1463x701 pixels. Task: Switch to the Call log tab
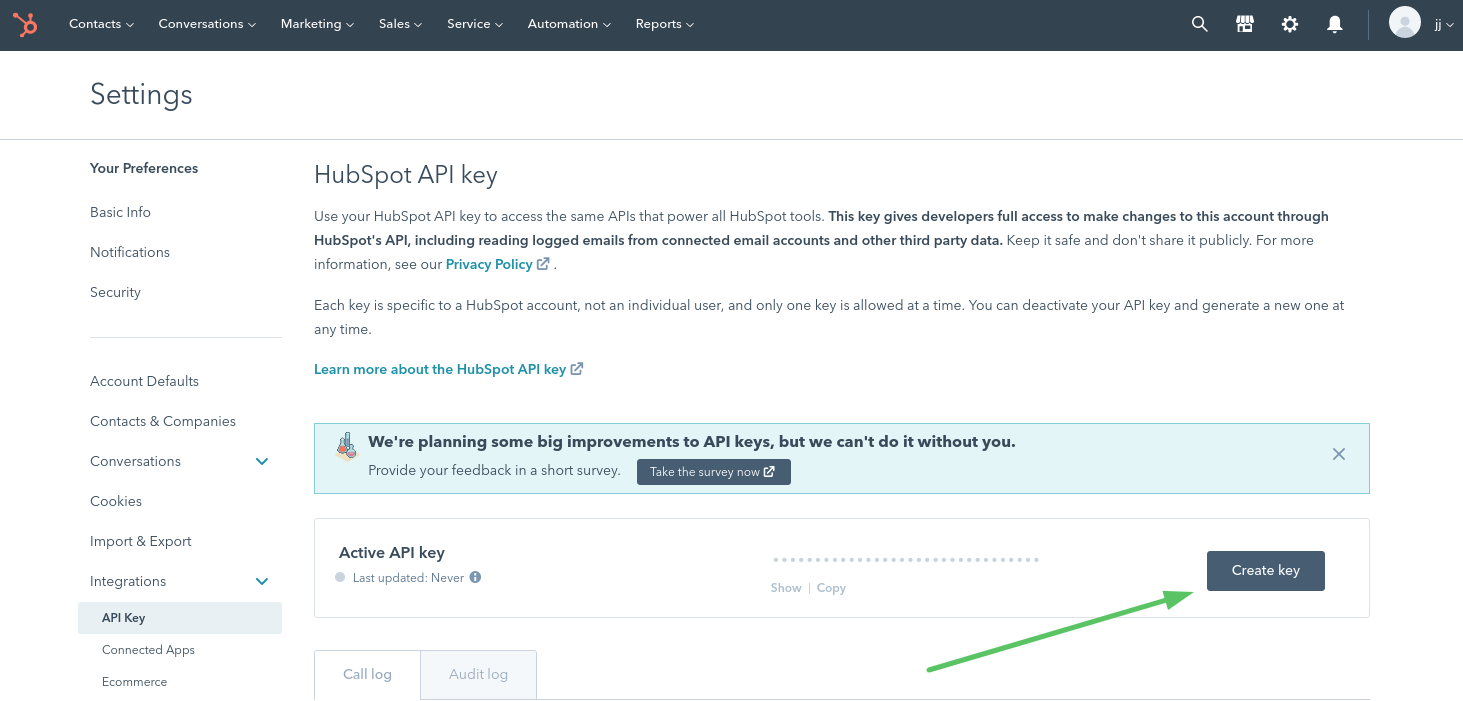367,675
